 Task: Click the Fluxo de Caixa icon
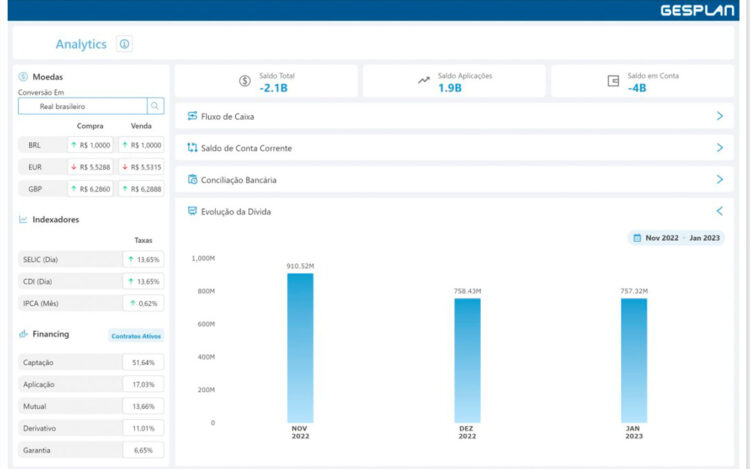pos(192,116)
